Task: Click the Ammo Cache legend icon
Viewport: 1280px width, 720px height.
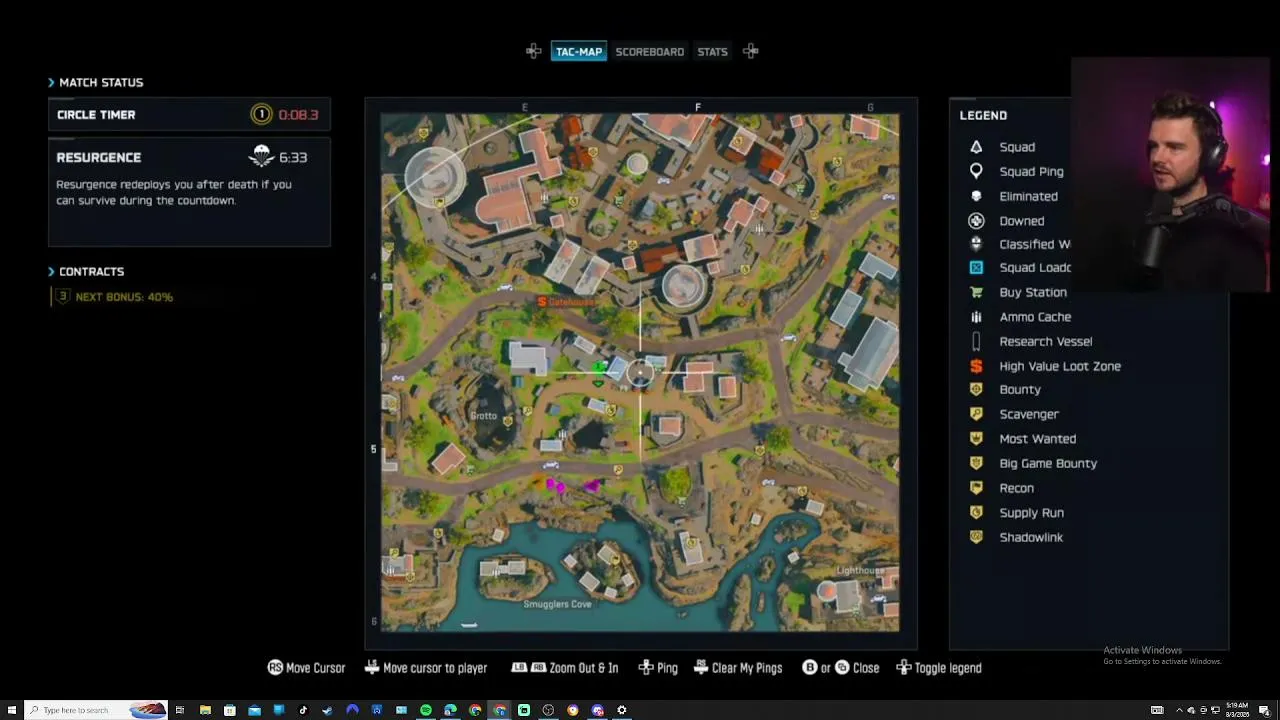Action: click(x=976, y=317)
